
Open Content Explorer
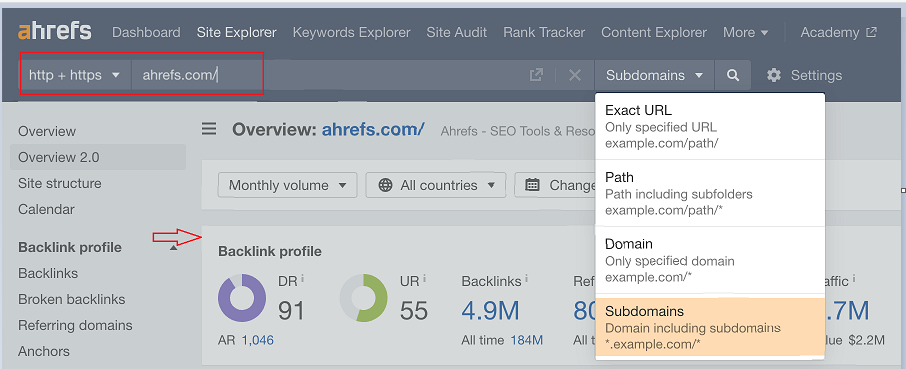tap(653, 32)
